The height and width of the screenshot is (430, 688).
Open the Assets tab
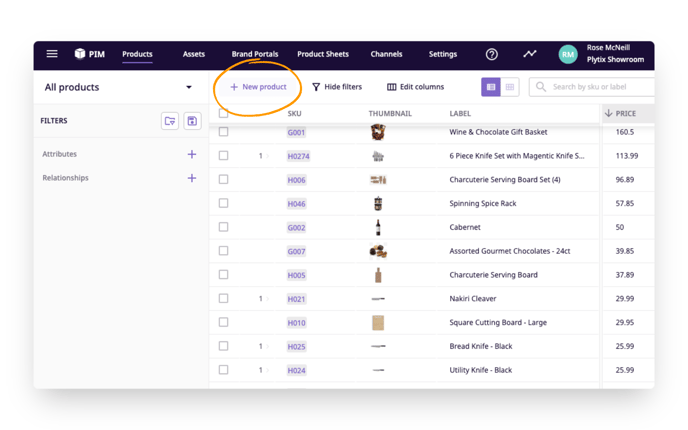pos(194,54)
